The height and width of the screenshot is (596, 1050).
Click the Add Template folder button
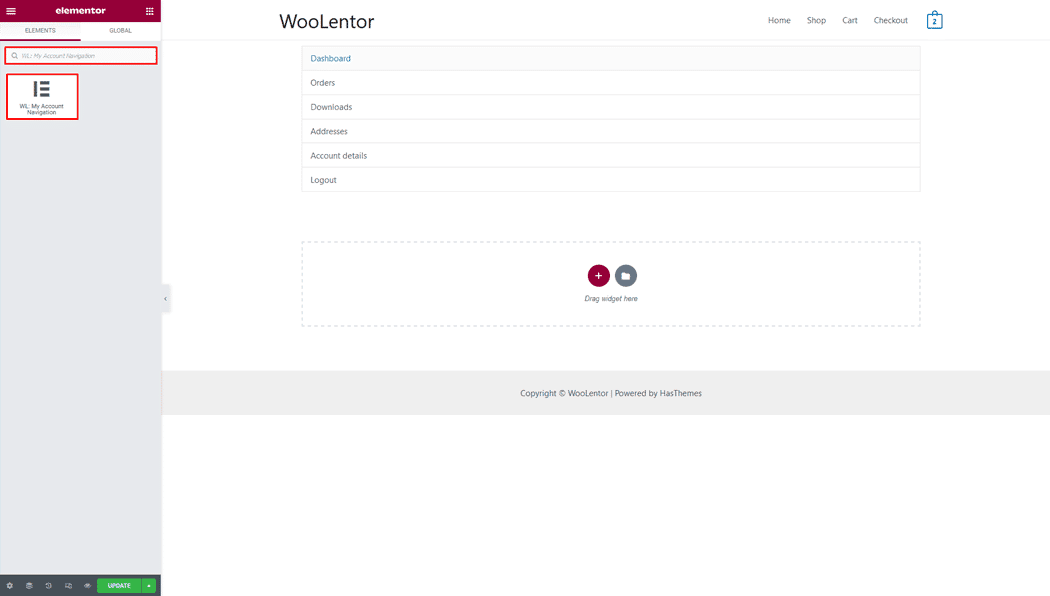tap(625, 276)
